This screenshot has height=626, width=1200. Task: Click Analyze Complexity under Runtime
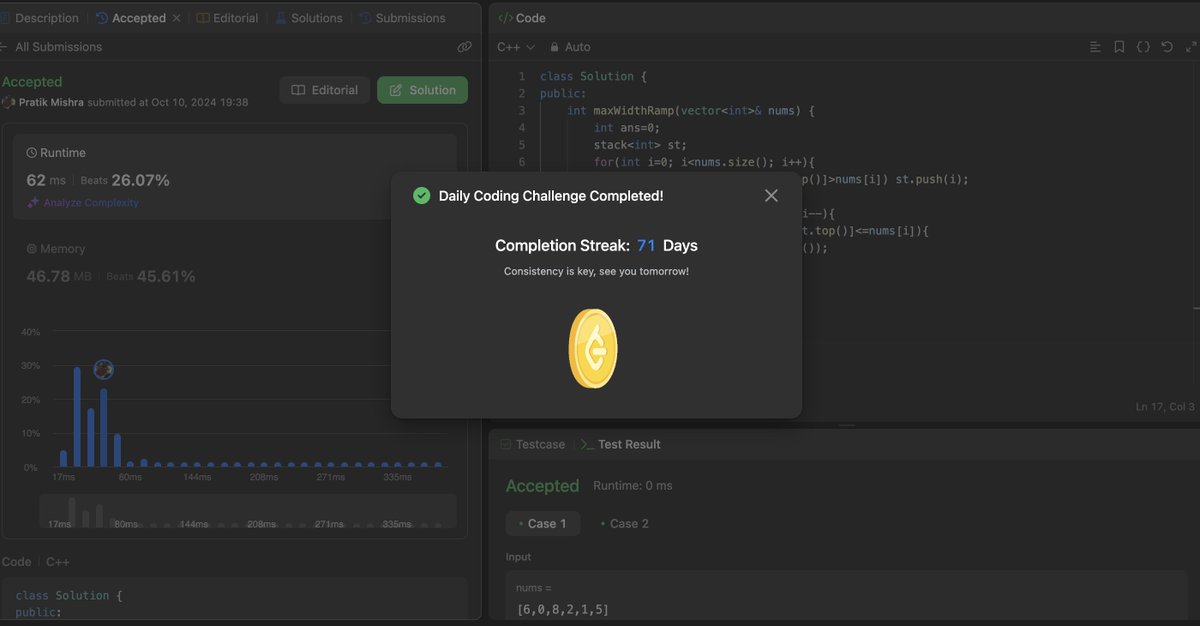click(83, 203)
